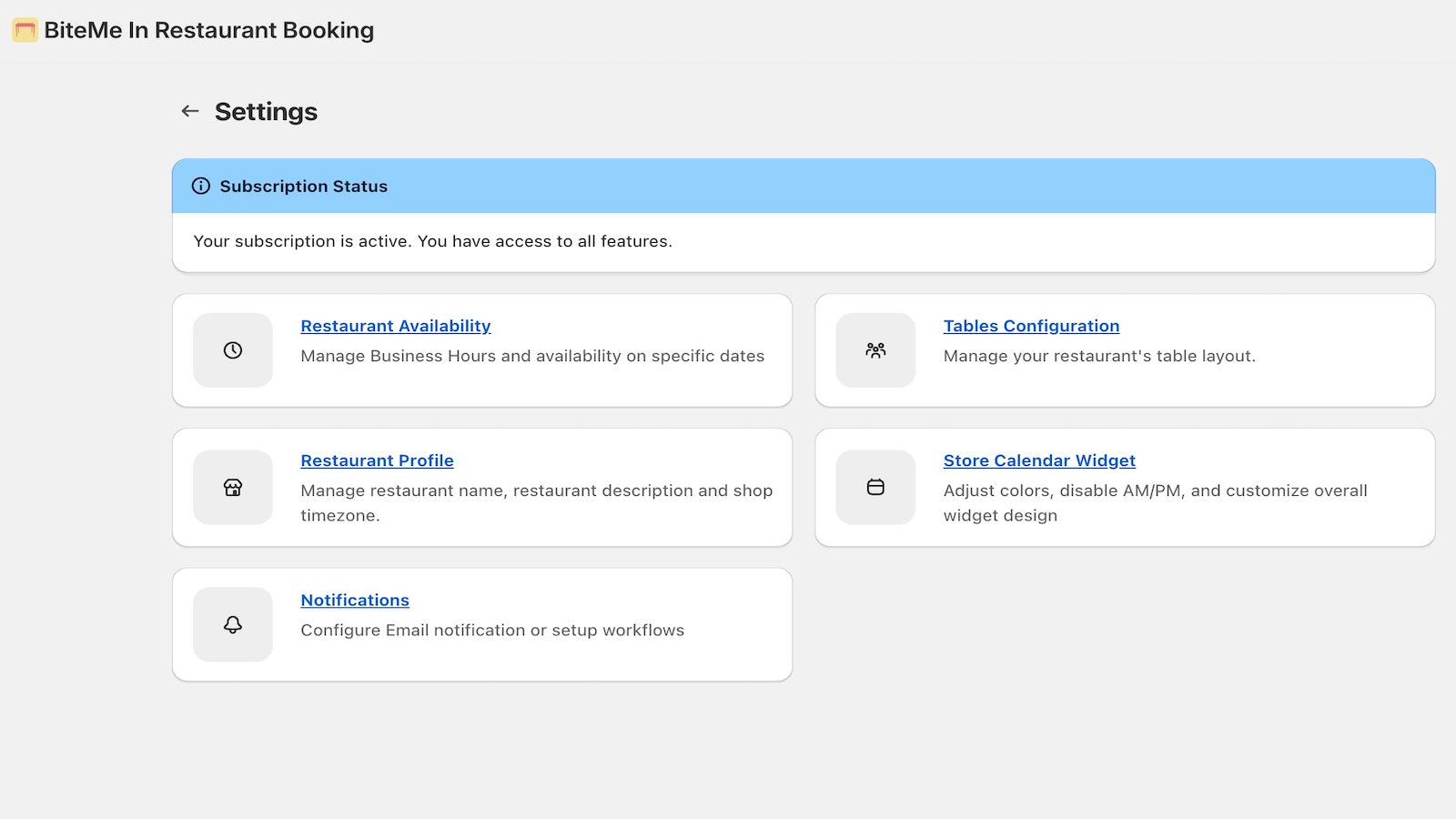
Task: Click 'Configure Email notification or setup workflows' text
Action: point(492,630)
